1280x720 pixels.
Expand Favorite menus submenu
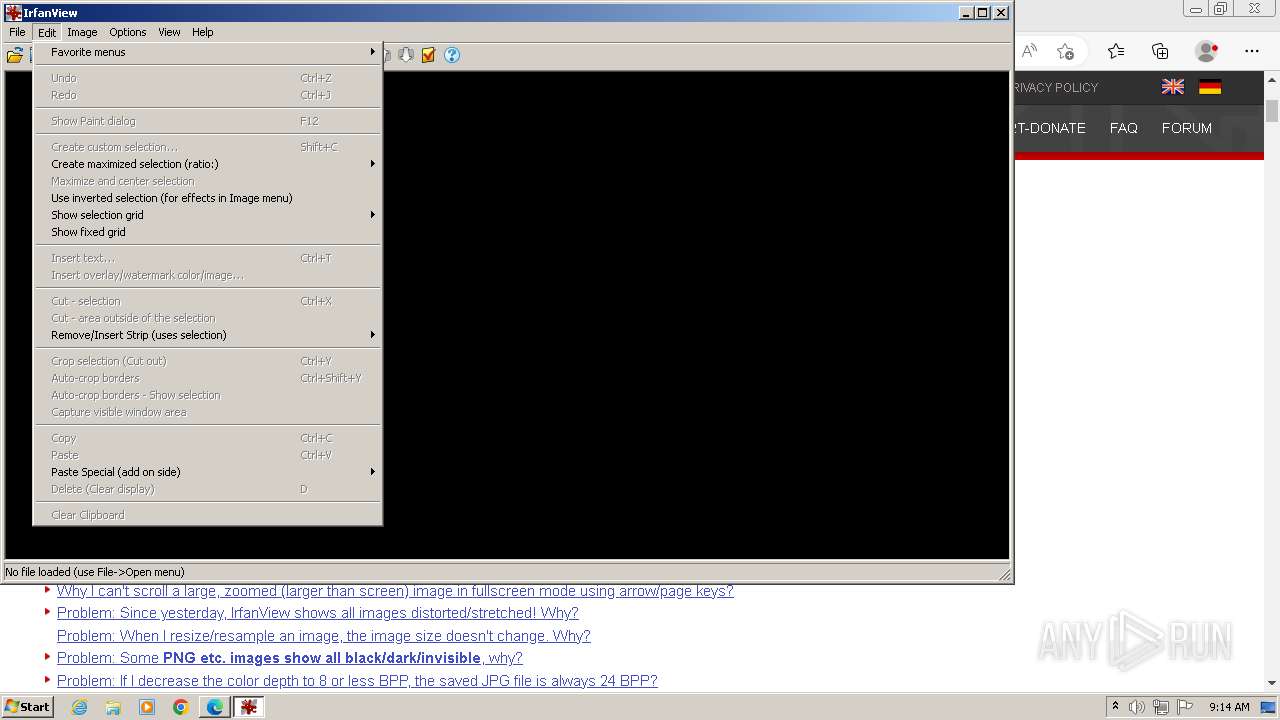pos(208,52)
